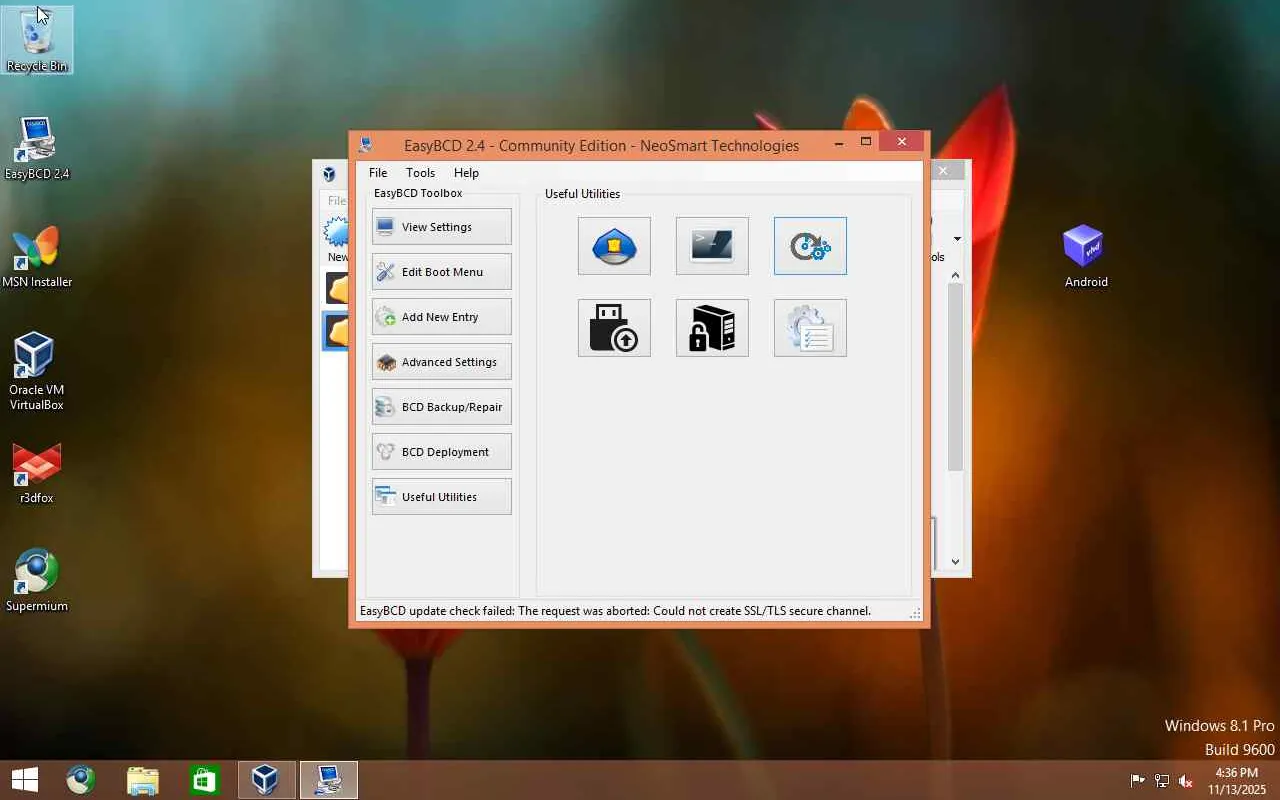Click the resize grip in EasyBCD status bar
This screenshot has width=1280, height=800.
(x=915, y=613)
